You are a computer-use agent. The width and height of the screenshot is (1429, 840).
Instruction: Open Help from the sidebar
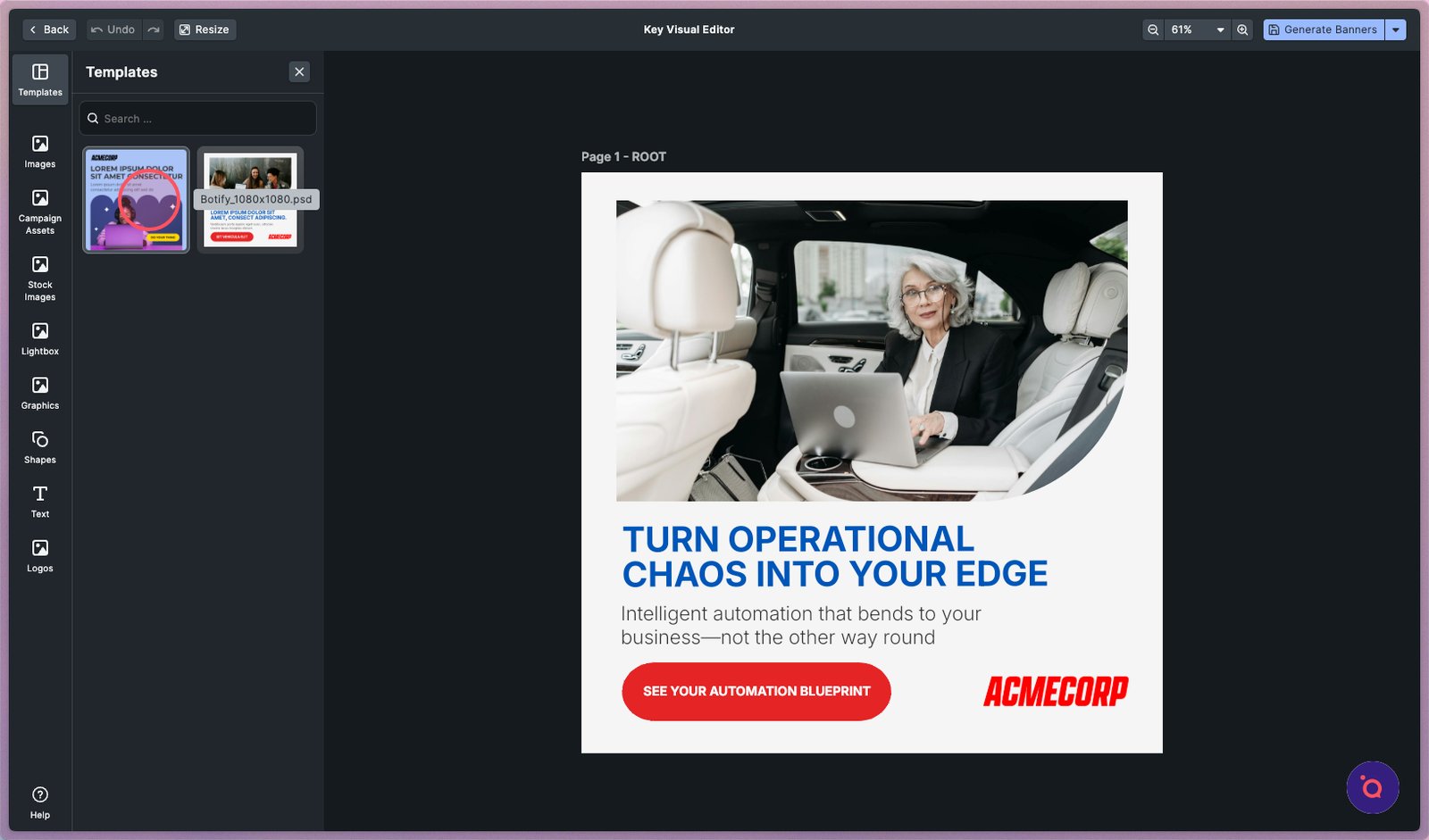[40, 803]
